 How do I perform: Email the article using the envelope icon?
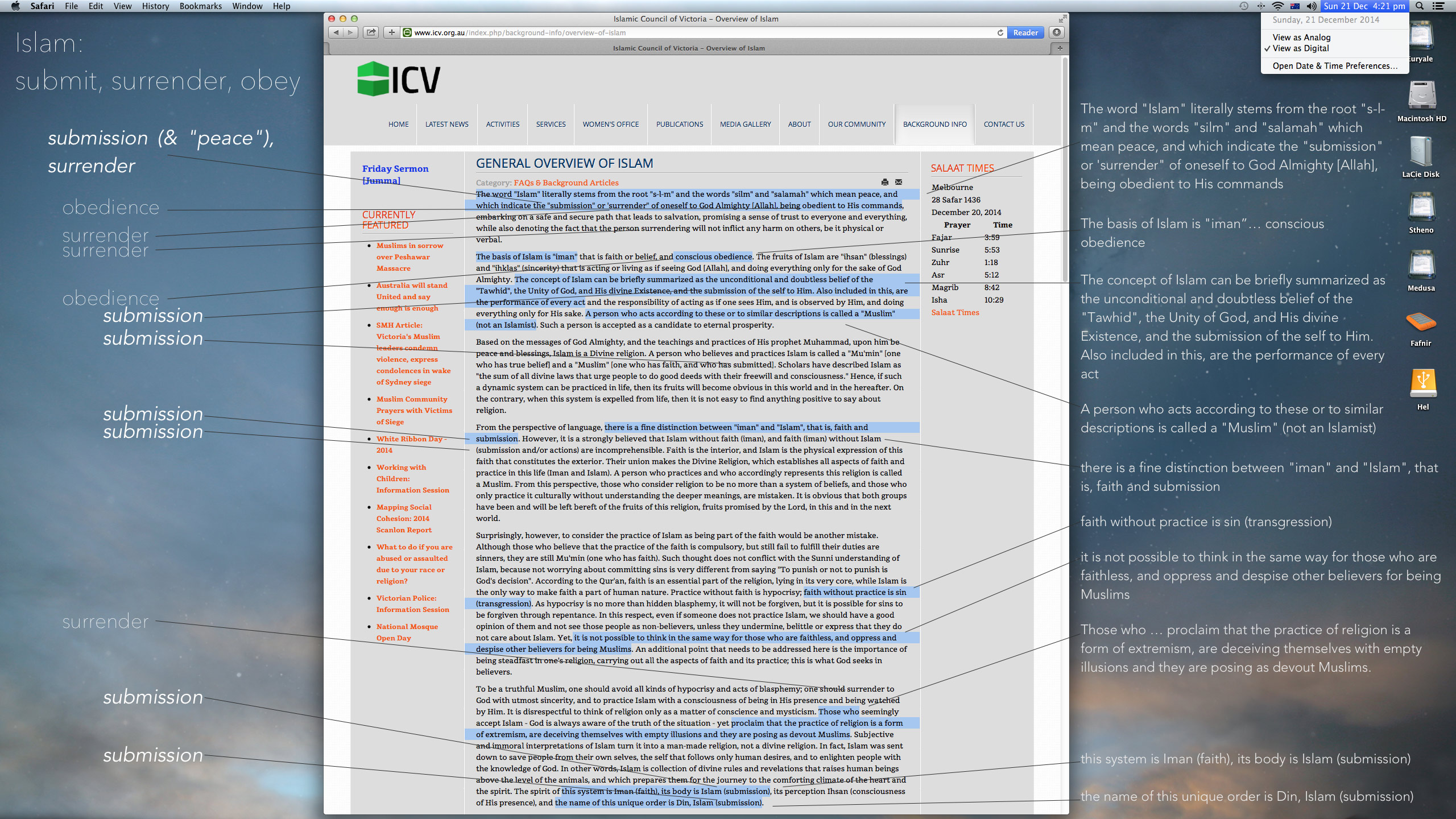[899, 182]
